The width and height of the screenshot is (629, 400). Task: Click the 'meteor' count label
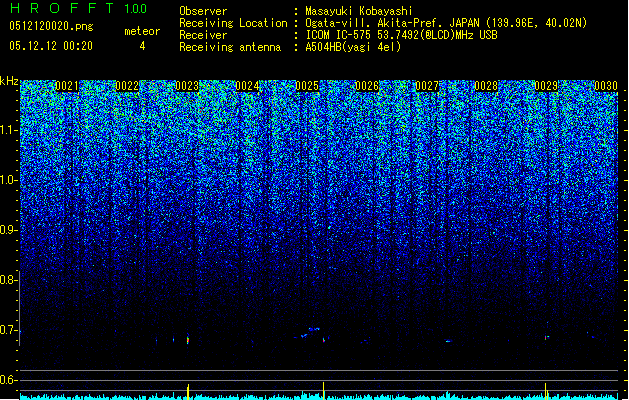(x=142, y=31)
